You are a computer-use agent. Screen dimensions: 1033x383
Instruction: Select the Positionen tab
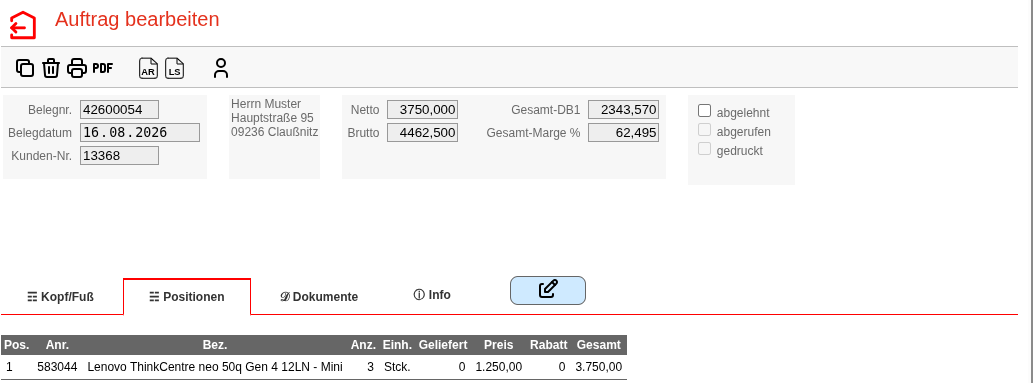pyautogui.click(x=187, y=297)
